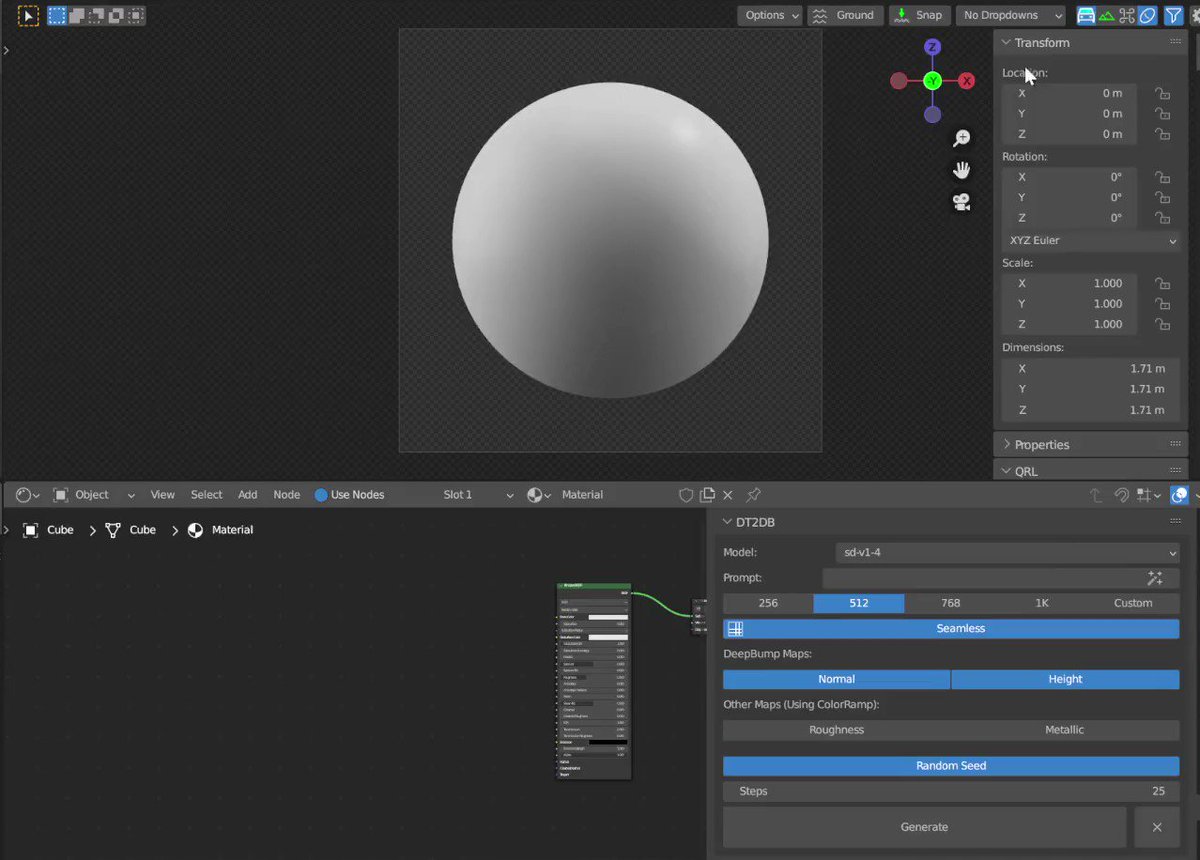1200x860 pixels.
Task: Open the XYZ Euler rotation order dropdown
Action: click(x=1090, y=240)
